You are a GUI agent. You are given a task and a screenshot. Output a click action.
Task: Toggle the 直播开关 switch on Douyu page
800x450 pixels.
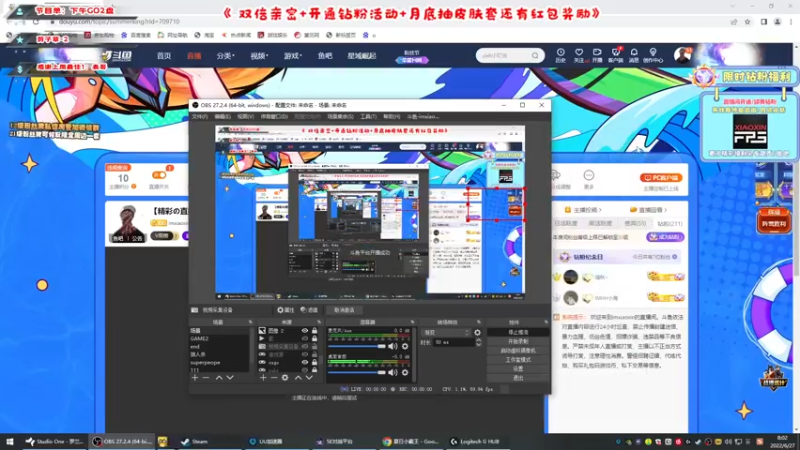point(159,175)
